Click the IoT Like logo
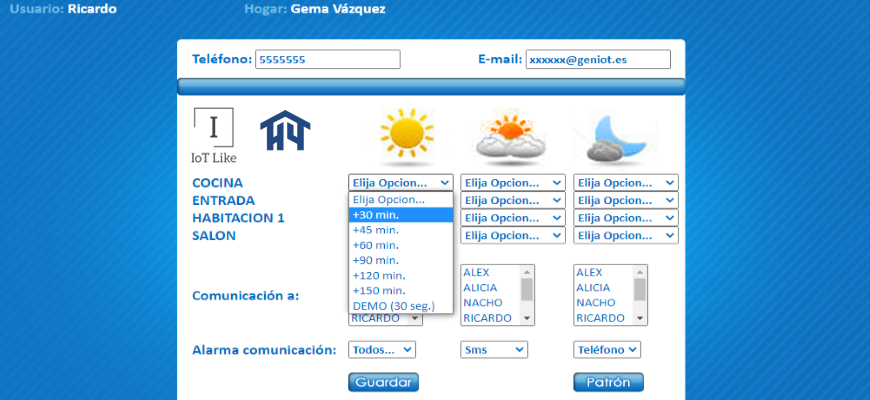The width and height of the screenshot is (870, 400). click(x=214, y=136)
